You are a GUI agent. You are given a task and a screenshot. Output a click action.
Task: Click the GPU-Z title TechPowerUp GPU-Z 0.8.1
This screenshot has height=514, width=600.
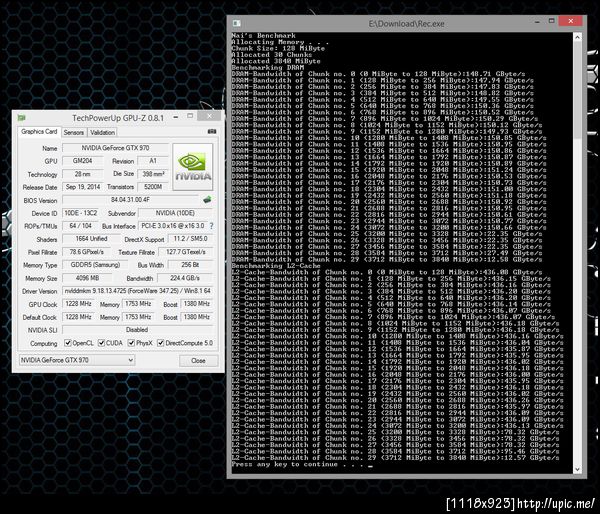118,118
